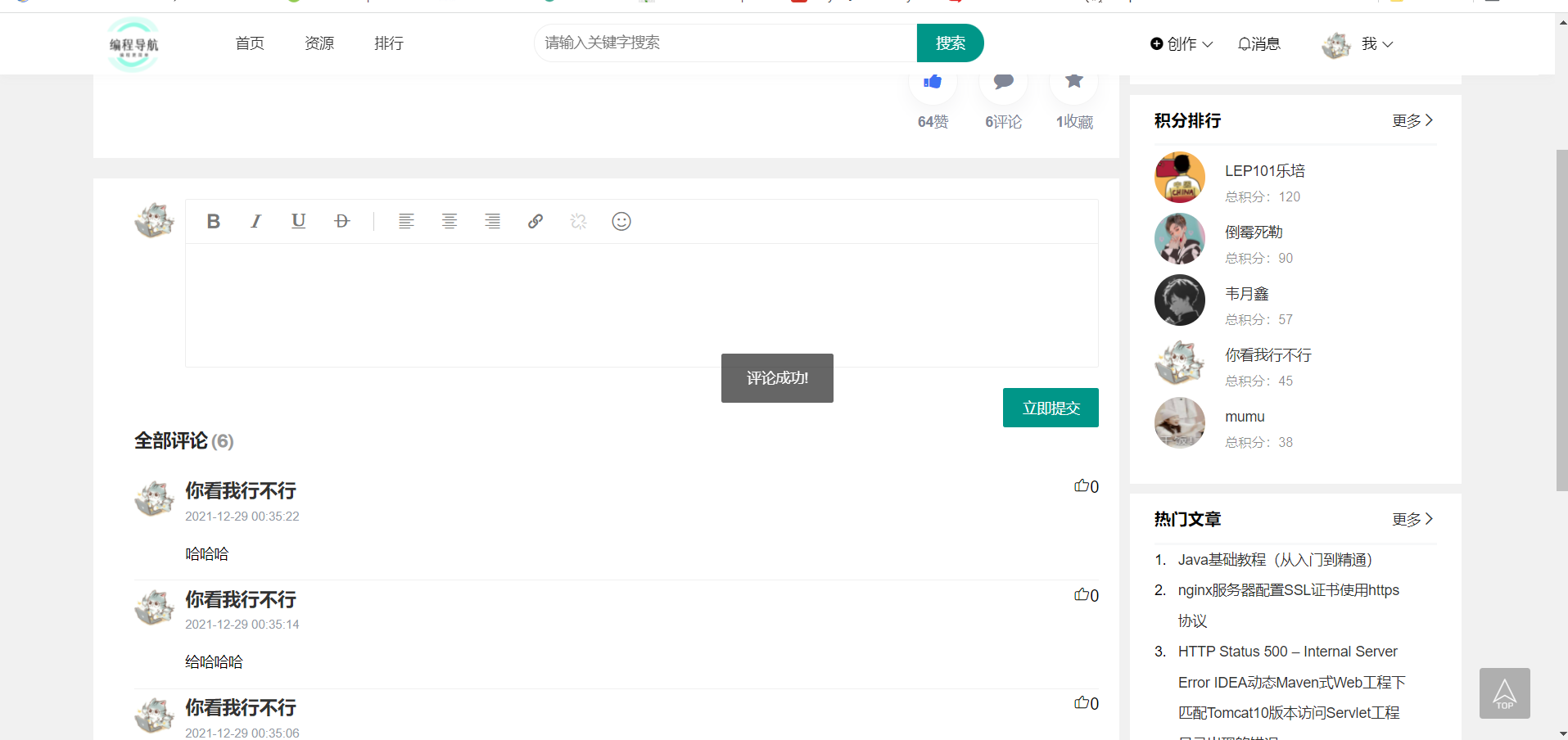Open 倒霉死勒 avatar in ranking
Viewport: 1568px width, 740px height.
(1180, 238)
